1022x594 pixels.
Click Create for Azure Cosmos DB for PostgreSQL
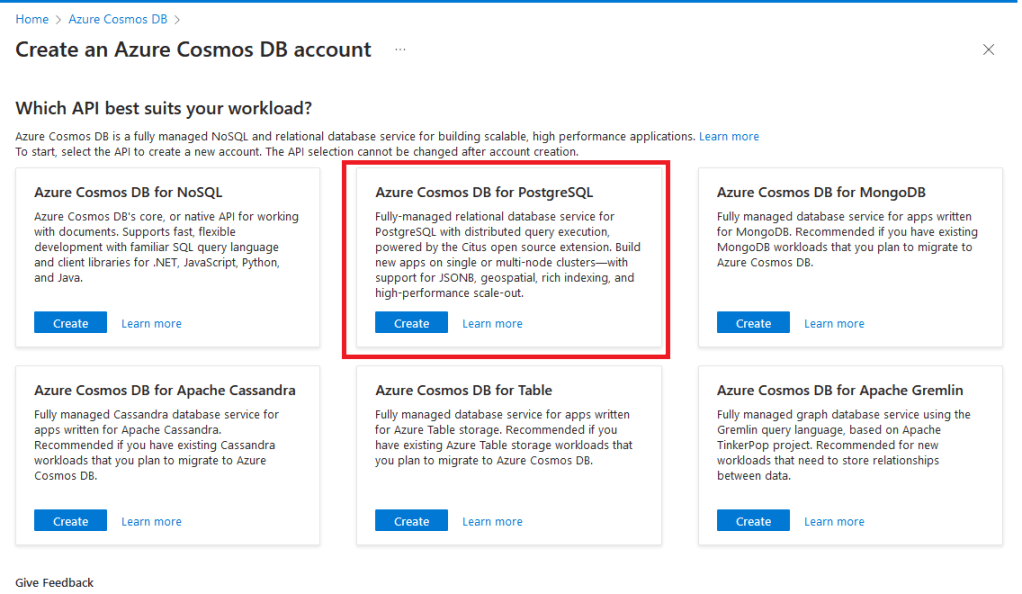(x=411, y=323)
